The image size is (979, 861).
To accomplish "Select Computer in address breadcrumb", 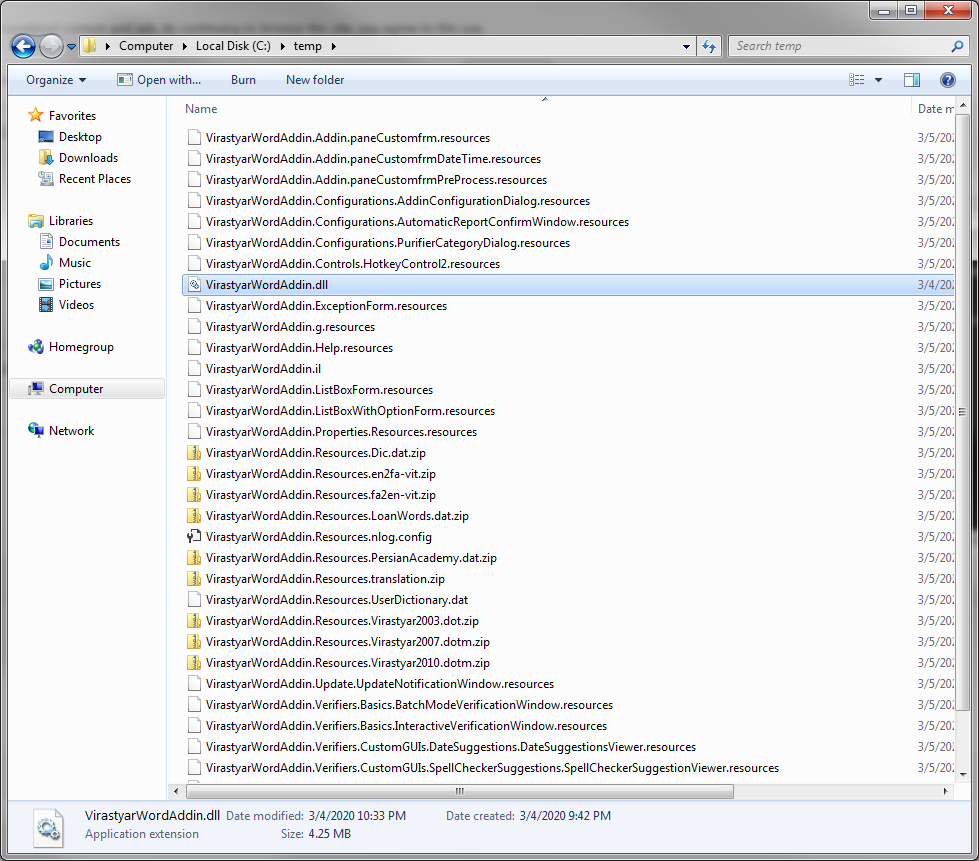I will 146,46.
